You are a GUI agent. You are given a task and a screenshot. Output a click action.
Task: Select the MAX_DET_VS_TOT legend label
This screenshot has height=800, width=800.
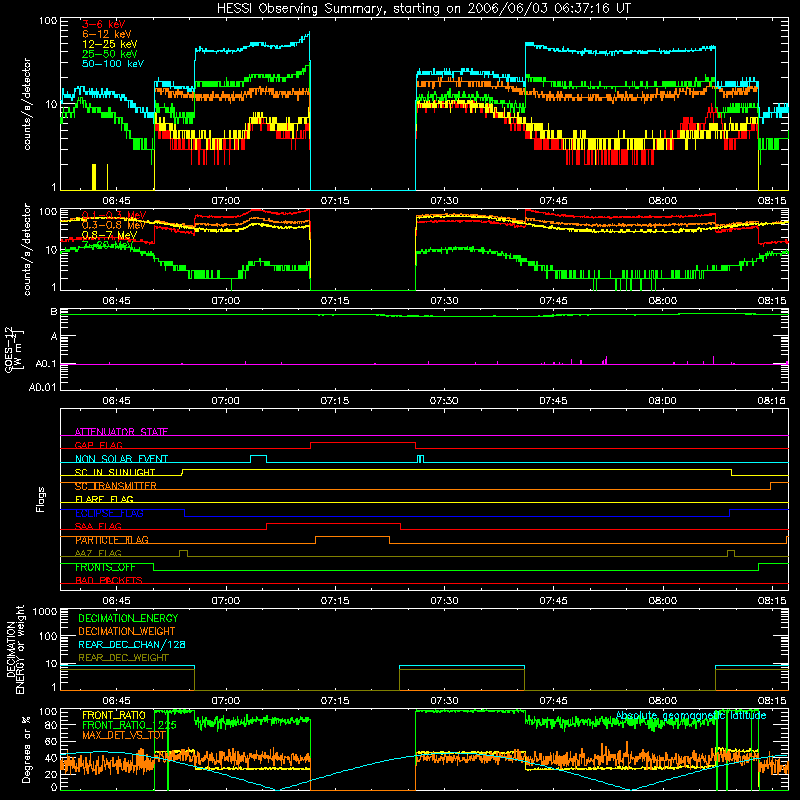(124, 735)
